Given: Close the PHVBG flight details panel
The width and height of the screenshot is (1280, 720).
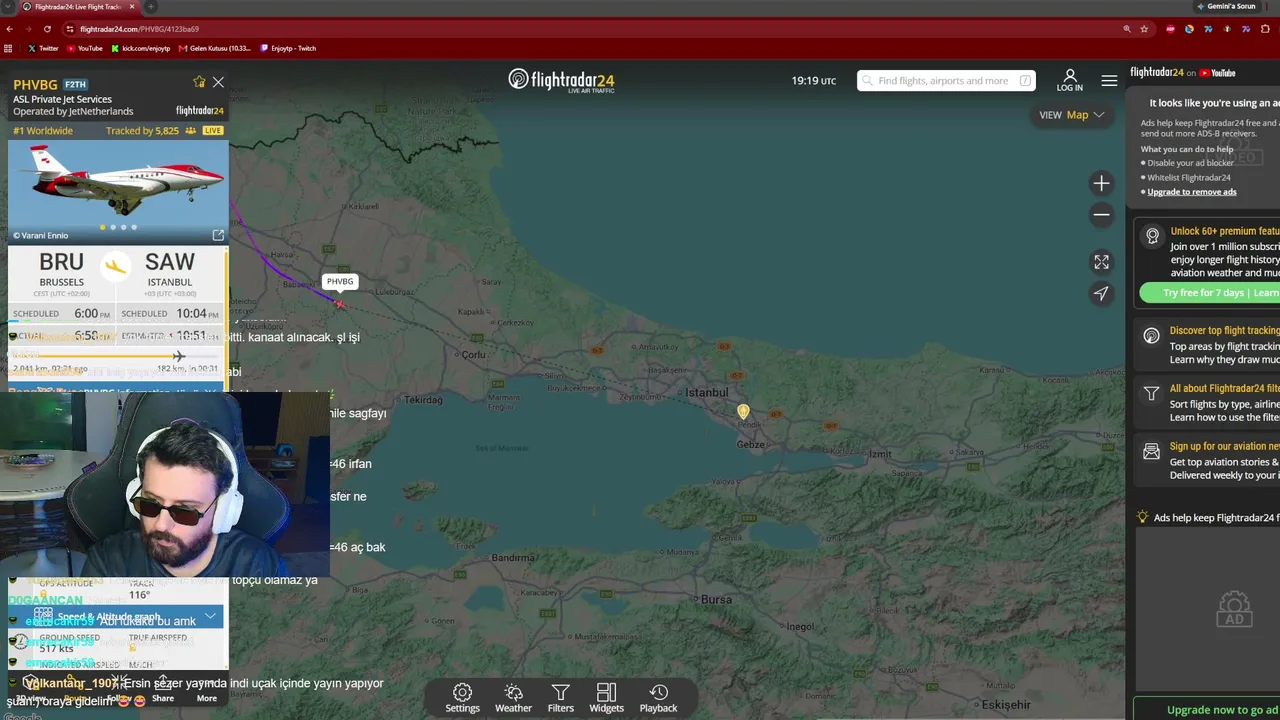Looking at the screenshot, I should click(218, 82).
